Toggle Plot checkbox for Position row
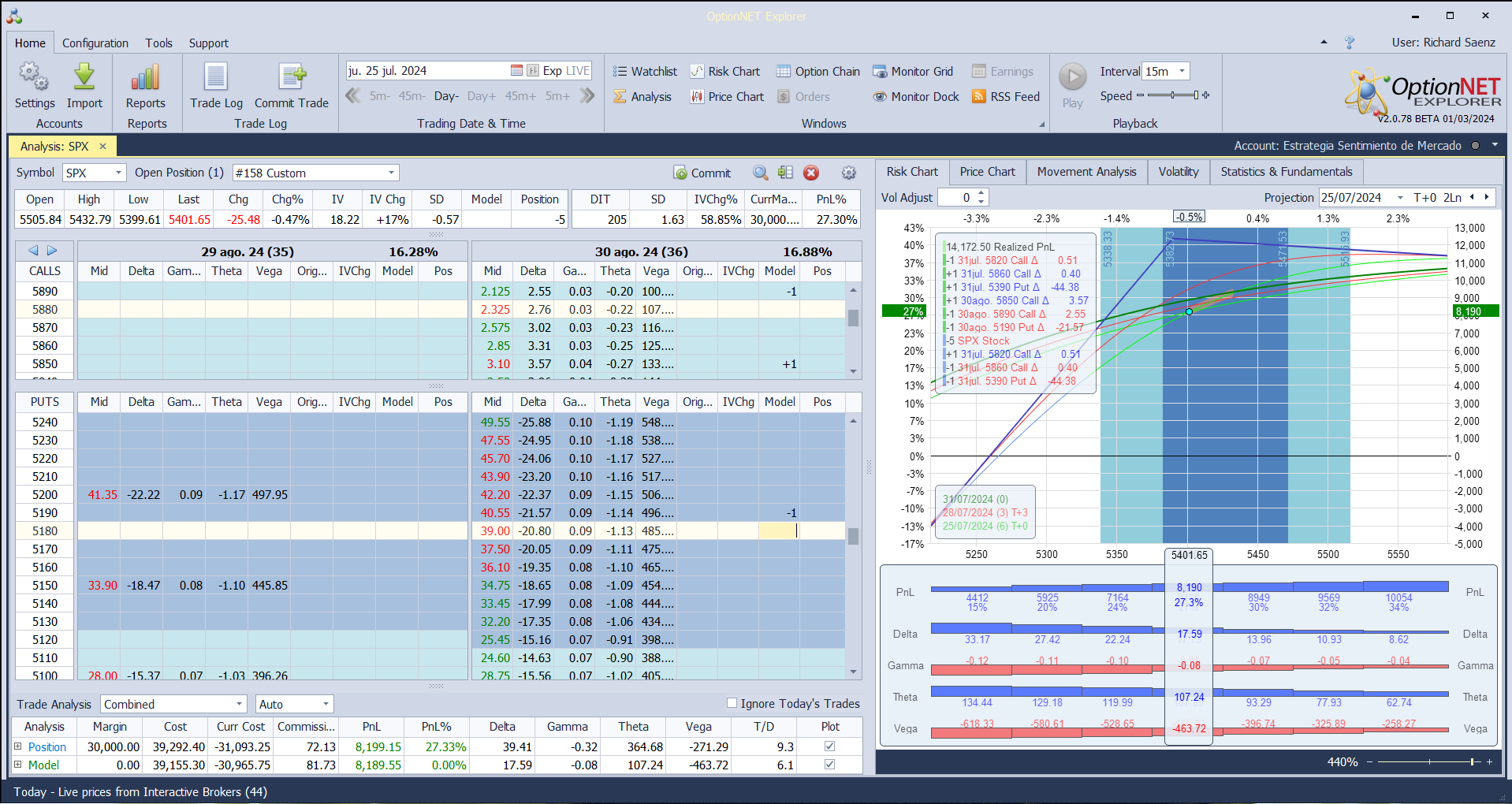 pyautogui.click(x=829, y=746)
